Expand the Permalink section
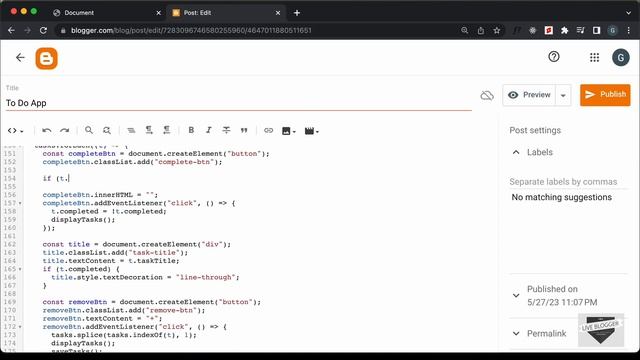Image resolution: width=640 pixels, height=360 pixels. click(x=516, y=333)
